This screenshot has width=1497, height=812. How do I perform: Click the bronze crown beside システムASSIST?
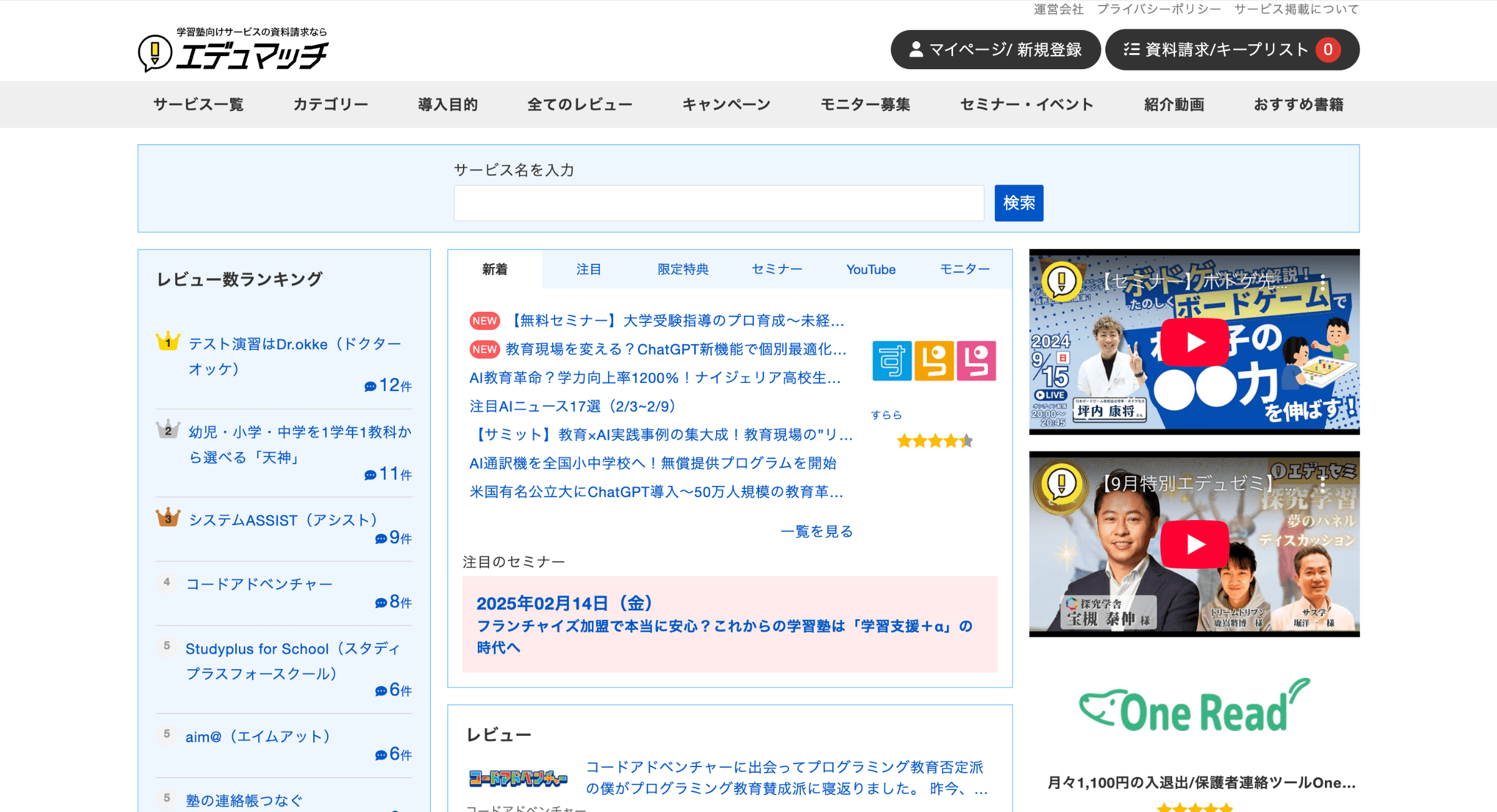(167, 516)
